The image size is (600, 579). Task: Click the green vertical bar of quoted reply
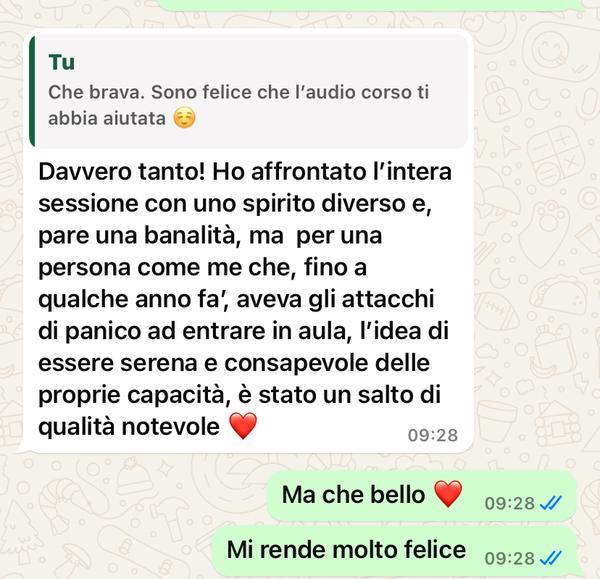32,91
